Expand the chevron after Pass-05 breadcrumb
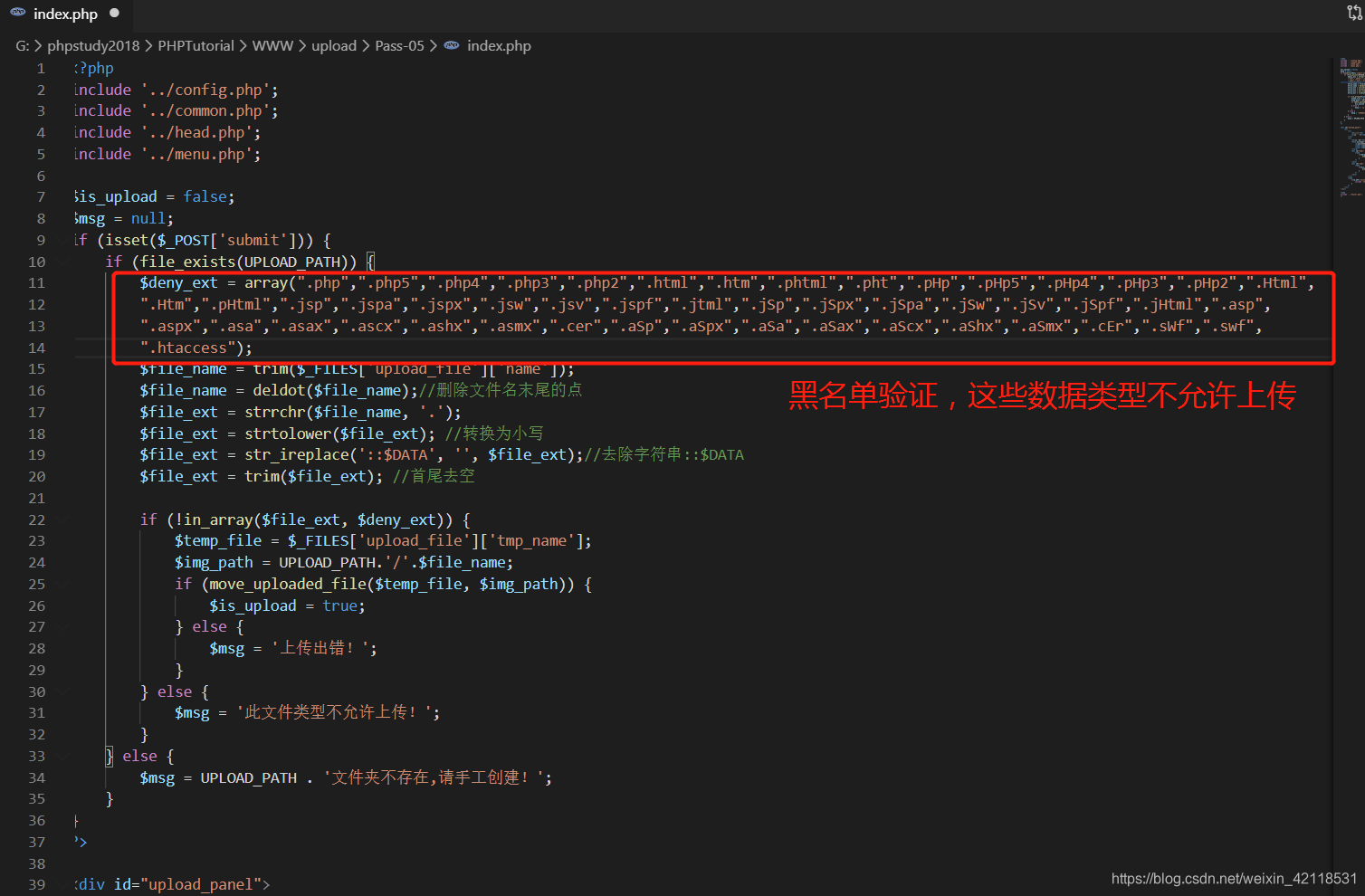 [434, 45]
